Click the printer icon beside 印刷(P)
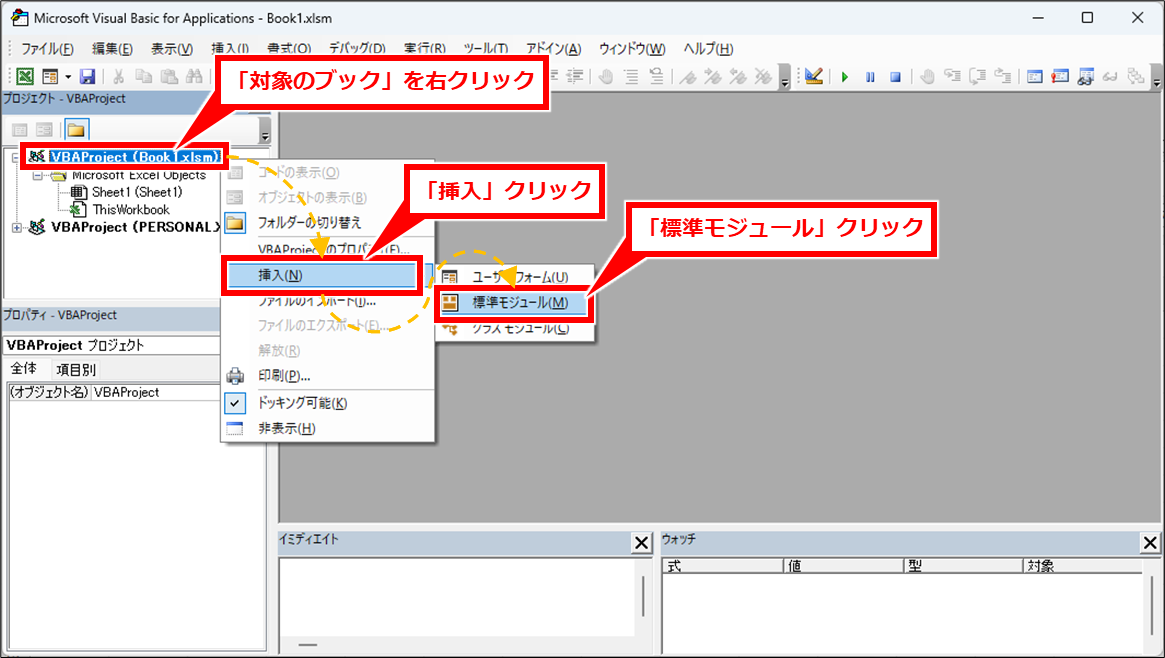 (x=235, y=376)
